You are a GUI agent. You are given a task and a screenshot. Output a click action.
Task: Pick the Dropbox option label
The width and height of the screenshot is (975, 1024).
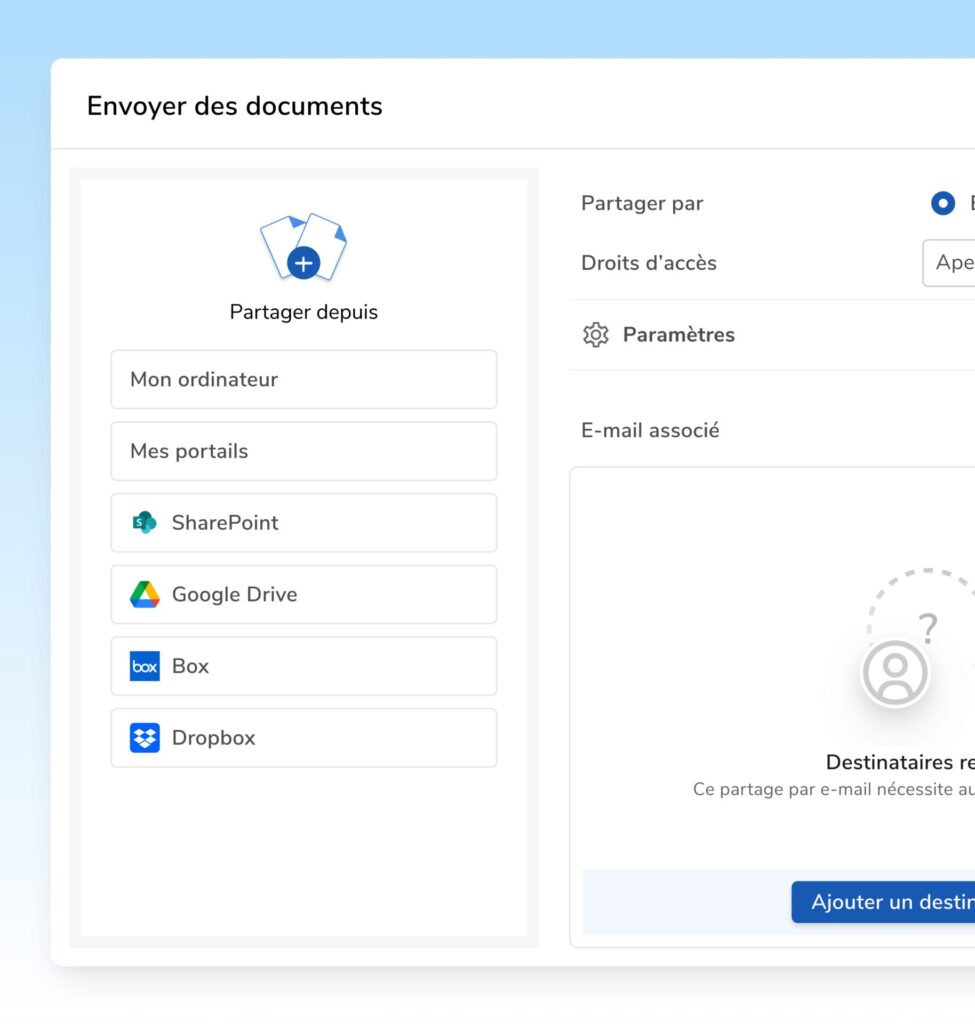(x=213, y=738)
